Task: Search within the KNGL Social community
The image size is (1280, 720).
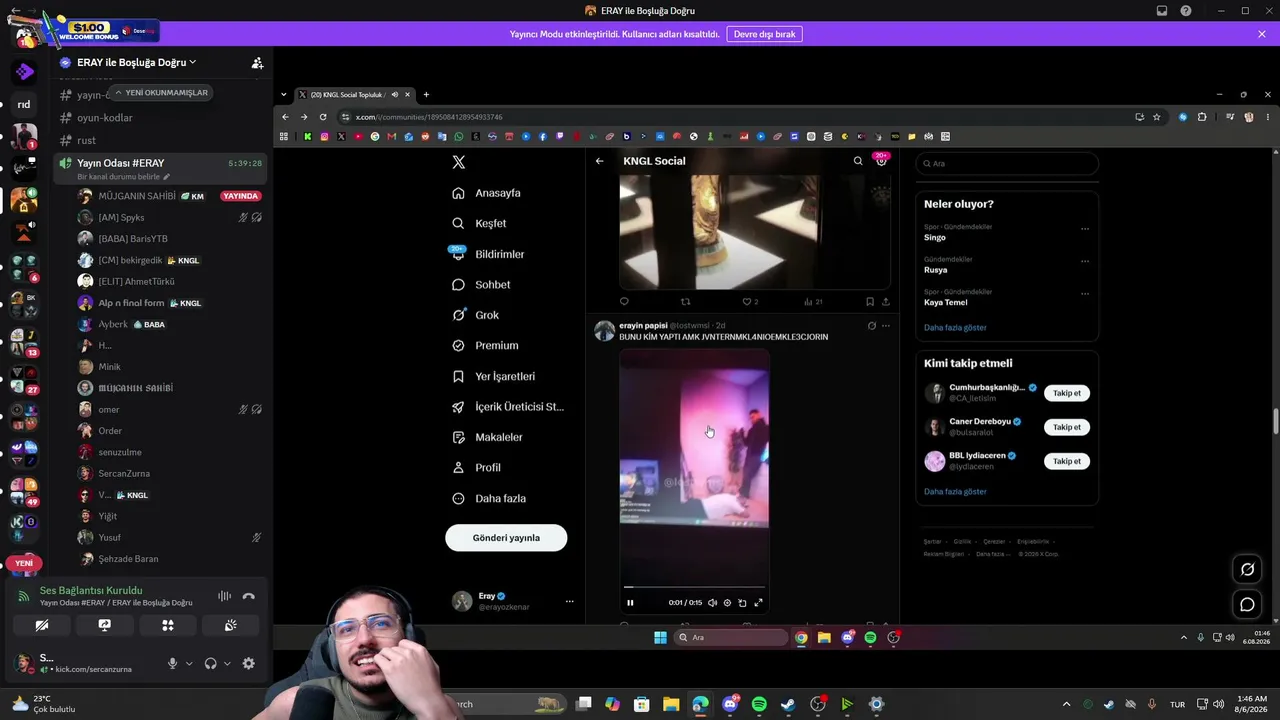Action: click(x=858, y=161)
